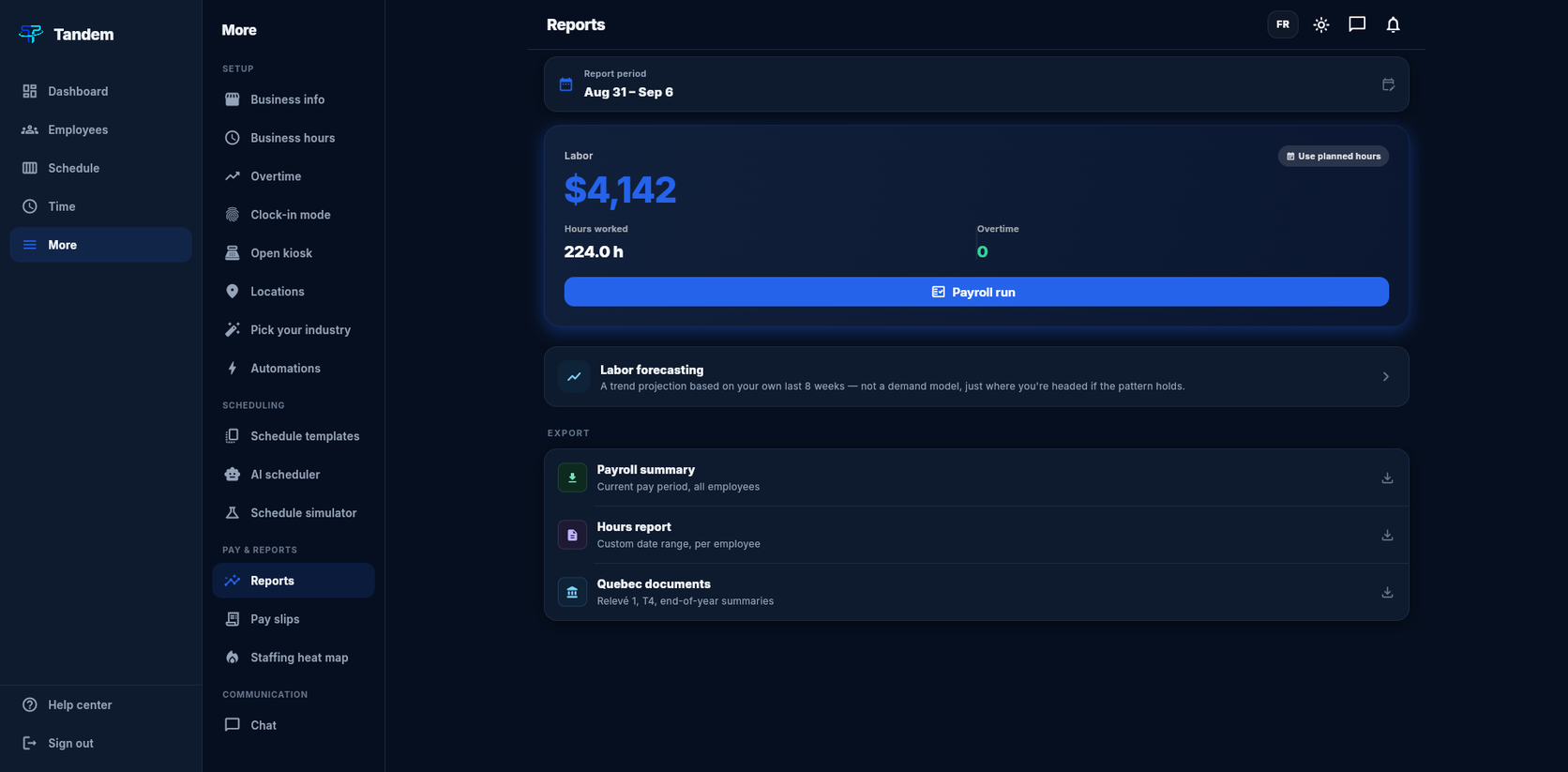This screenshot has width=1568, height=772.
Task: Click the 224.0 h hours worked value
Action: pyautogui.click(x=594, y=251)
